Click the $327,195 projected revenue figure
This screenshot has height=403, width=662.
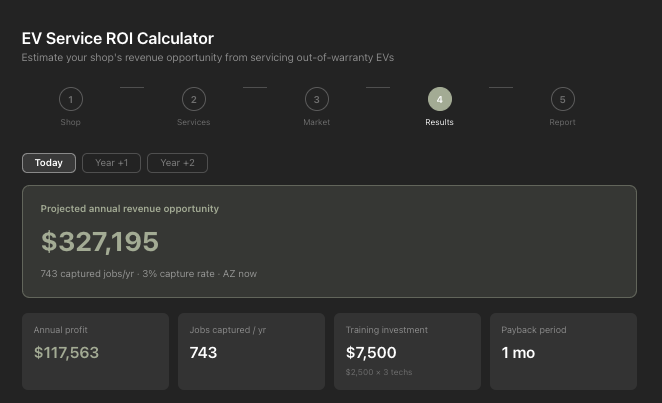coord(100,242)
